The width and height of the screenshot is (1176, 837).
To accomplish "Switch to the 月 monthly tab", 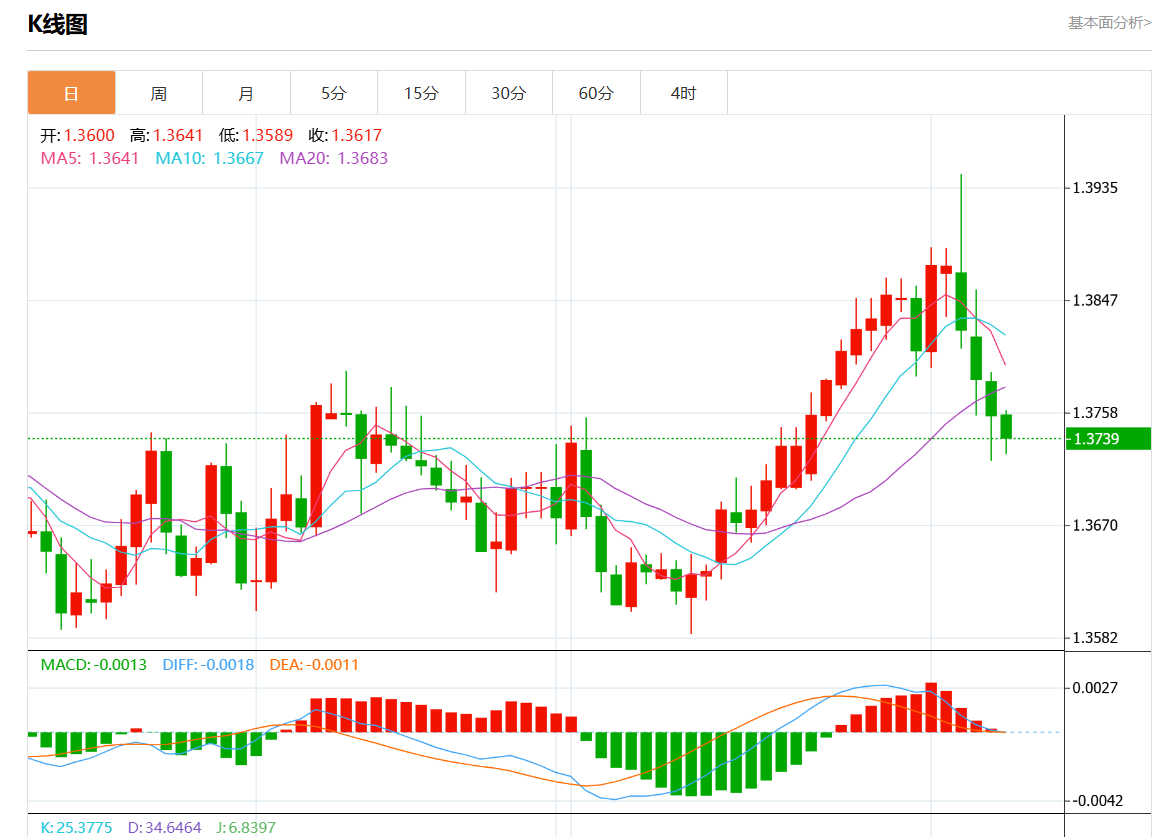I will [246, 93].
